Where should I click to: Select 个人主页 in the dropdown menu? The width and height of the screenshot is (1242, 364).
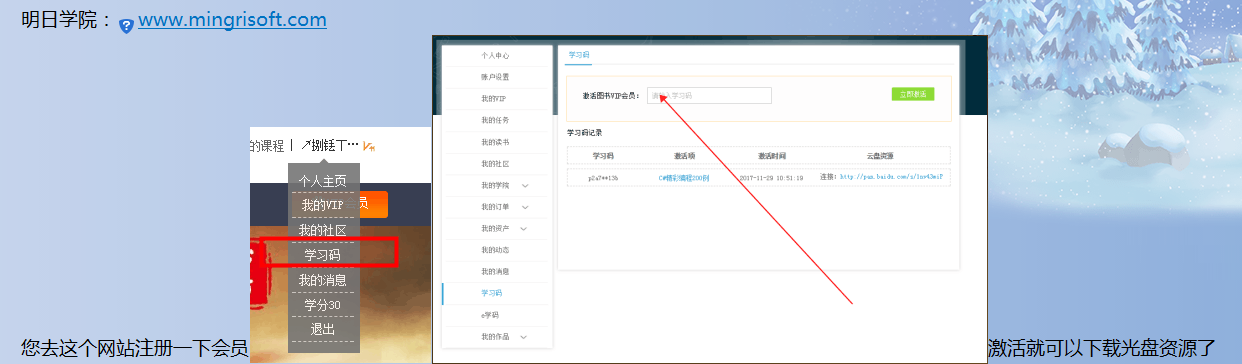coord(323,181)
